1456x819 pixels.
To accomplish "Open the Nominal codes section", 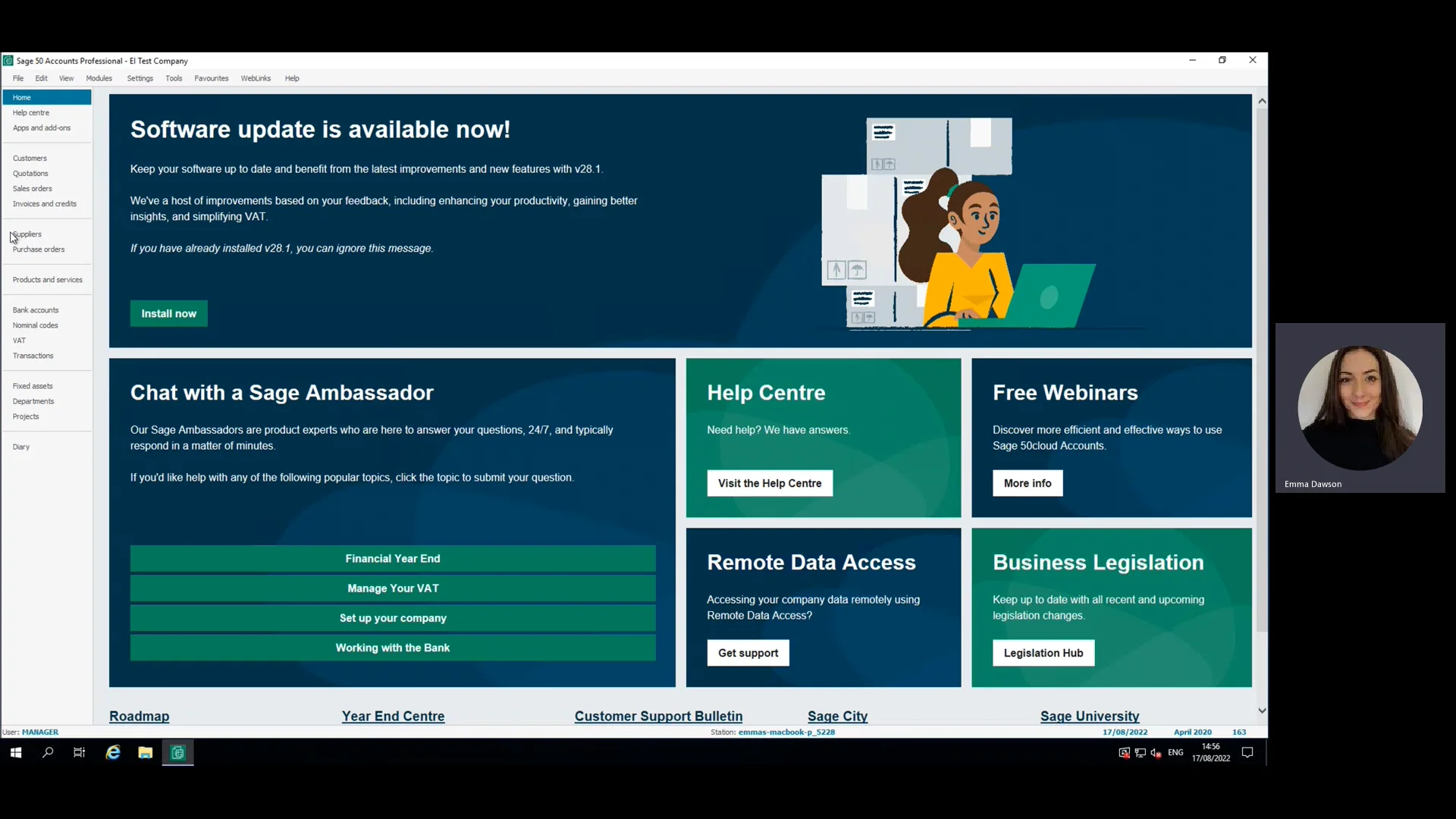I will 35,325.
